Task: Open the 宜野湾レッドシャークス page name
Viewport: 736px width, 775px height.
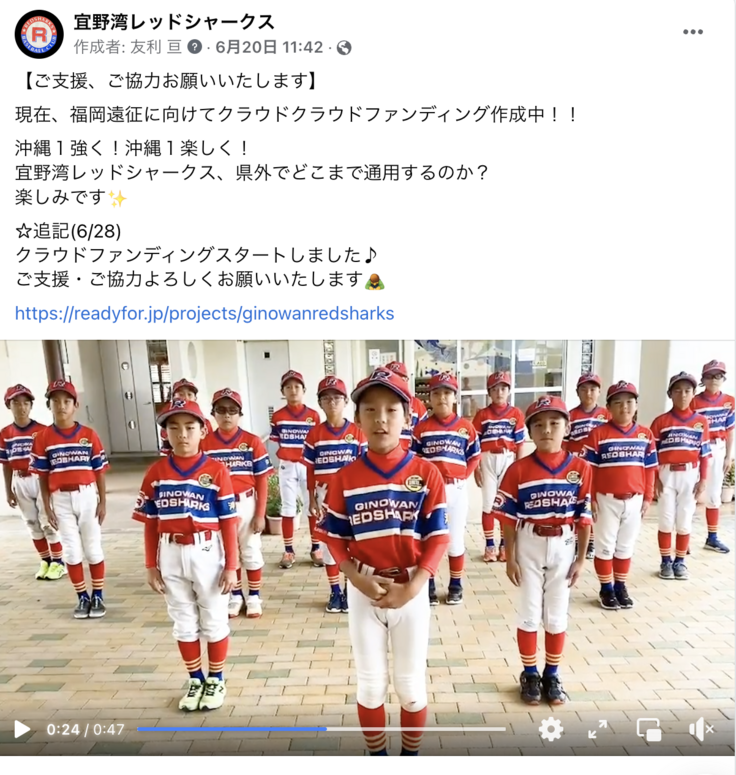Action: (x=174, y=22)
